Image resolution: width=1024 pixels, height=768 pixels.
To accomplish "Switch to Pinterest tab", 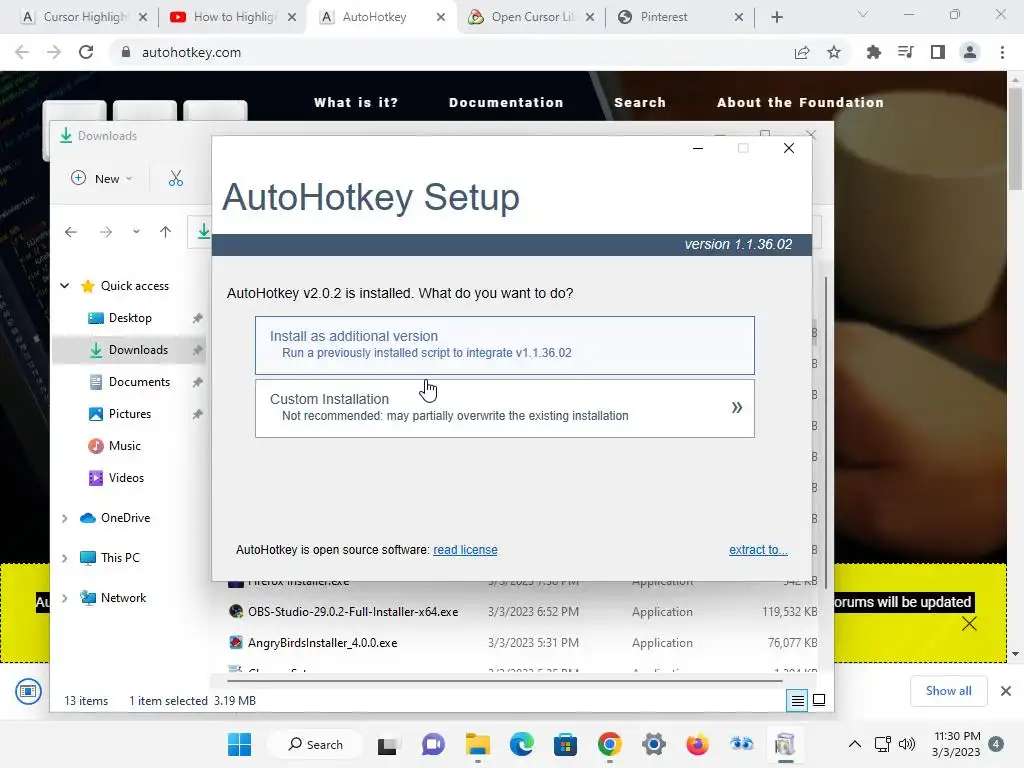I will [681, 17].
